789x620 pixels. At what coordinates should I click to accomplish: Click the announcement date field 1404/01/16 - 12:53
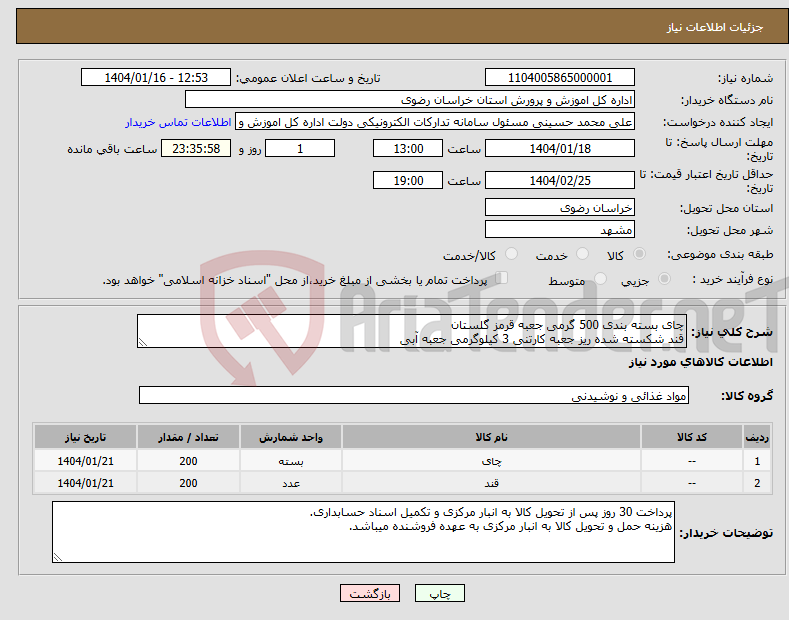[x=156, y=78]
